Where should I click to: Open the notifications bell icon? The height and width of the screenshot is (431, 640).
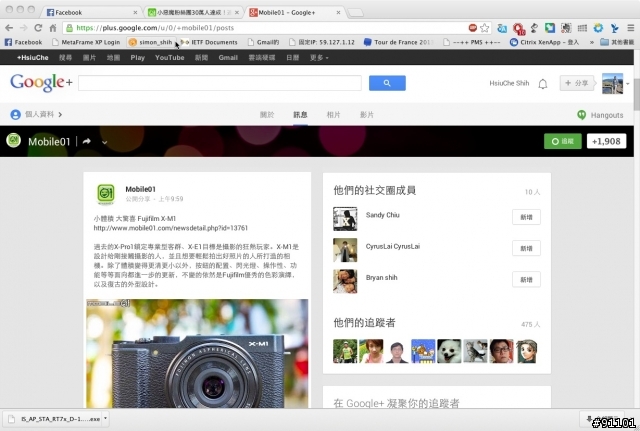[542, 84]
